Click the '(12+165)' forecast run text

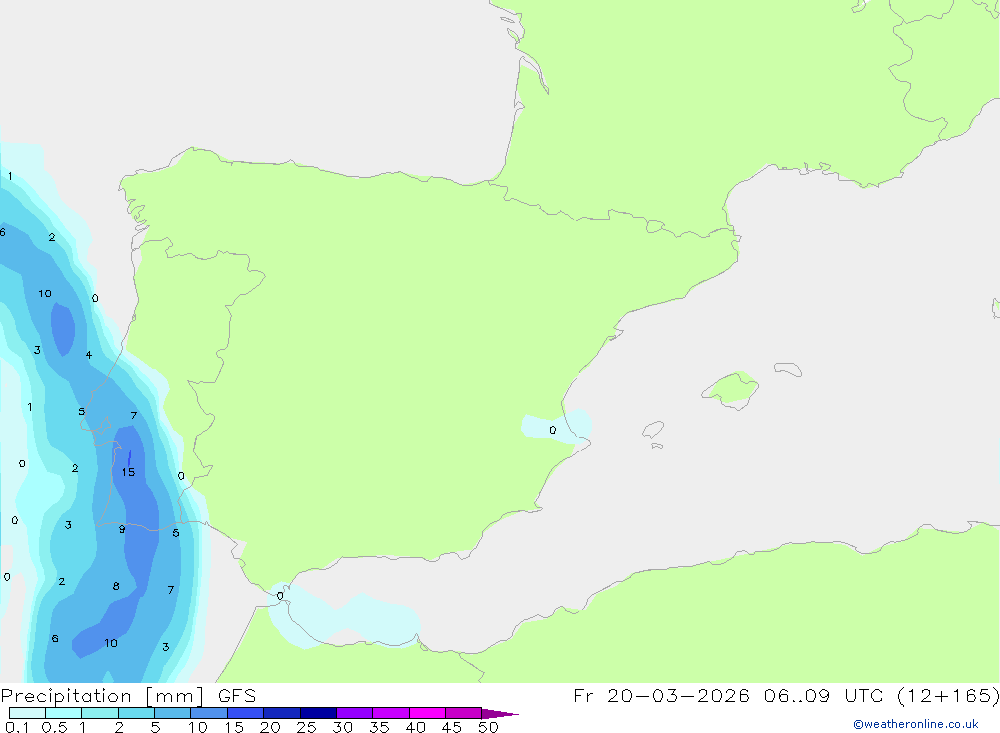(x=948, y=695)
